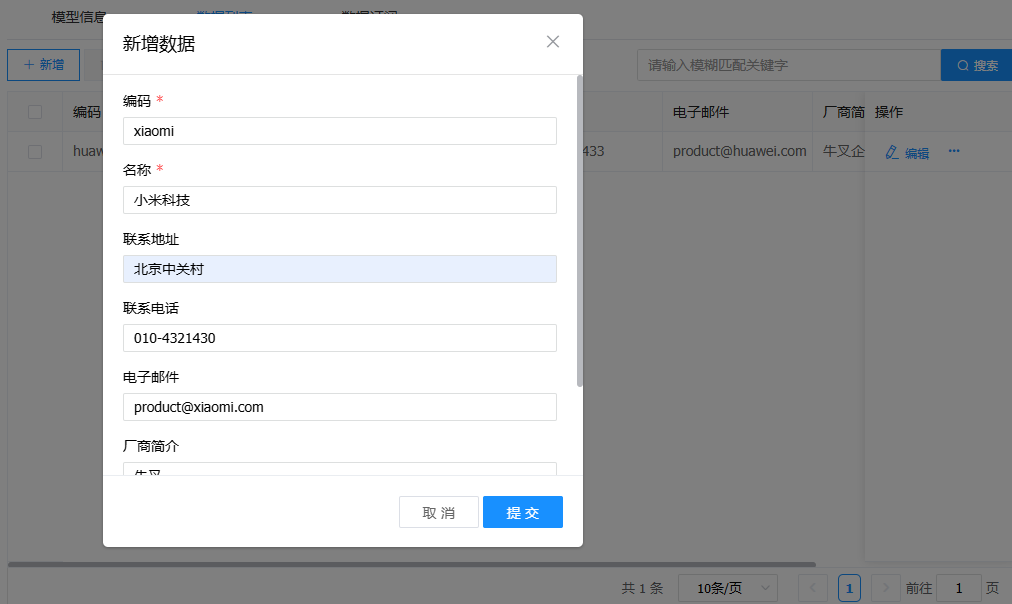The width and height of the screenshot is (1012, 604).
Task: Switch to the 模型信息 tab
Action: point(78,17)
